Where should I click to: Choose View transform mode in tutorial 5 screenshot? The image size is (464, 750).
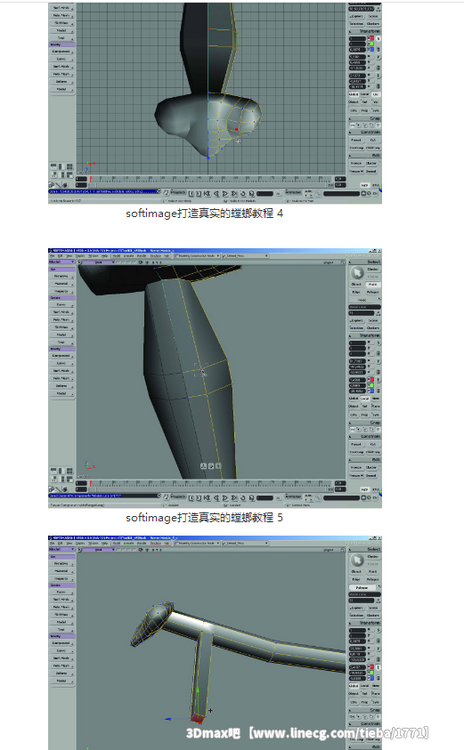376,398
